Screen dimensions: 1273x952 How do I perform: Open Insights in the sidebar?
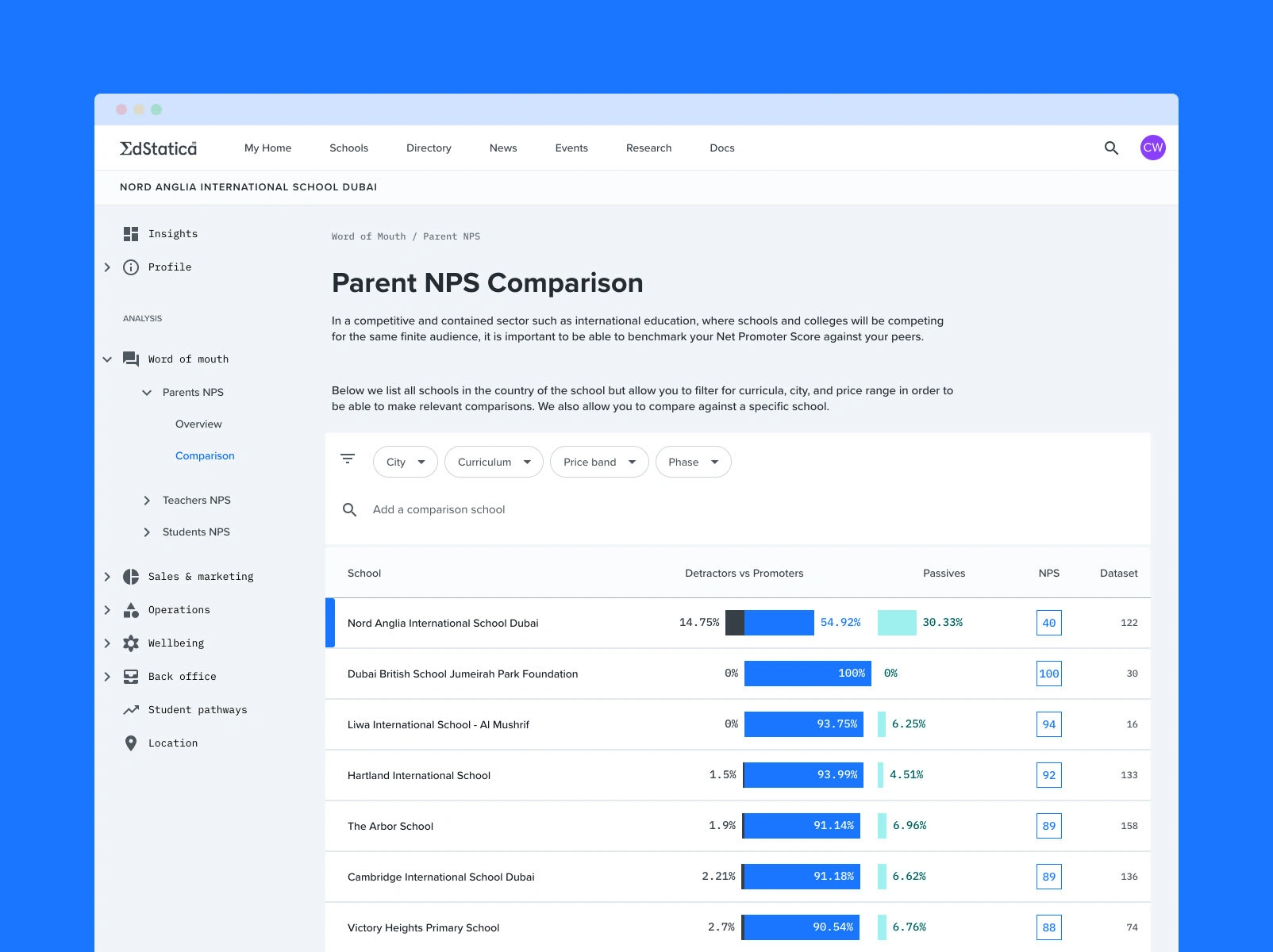point(173,234)
